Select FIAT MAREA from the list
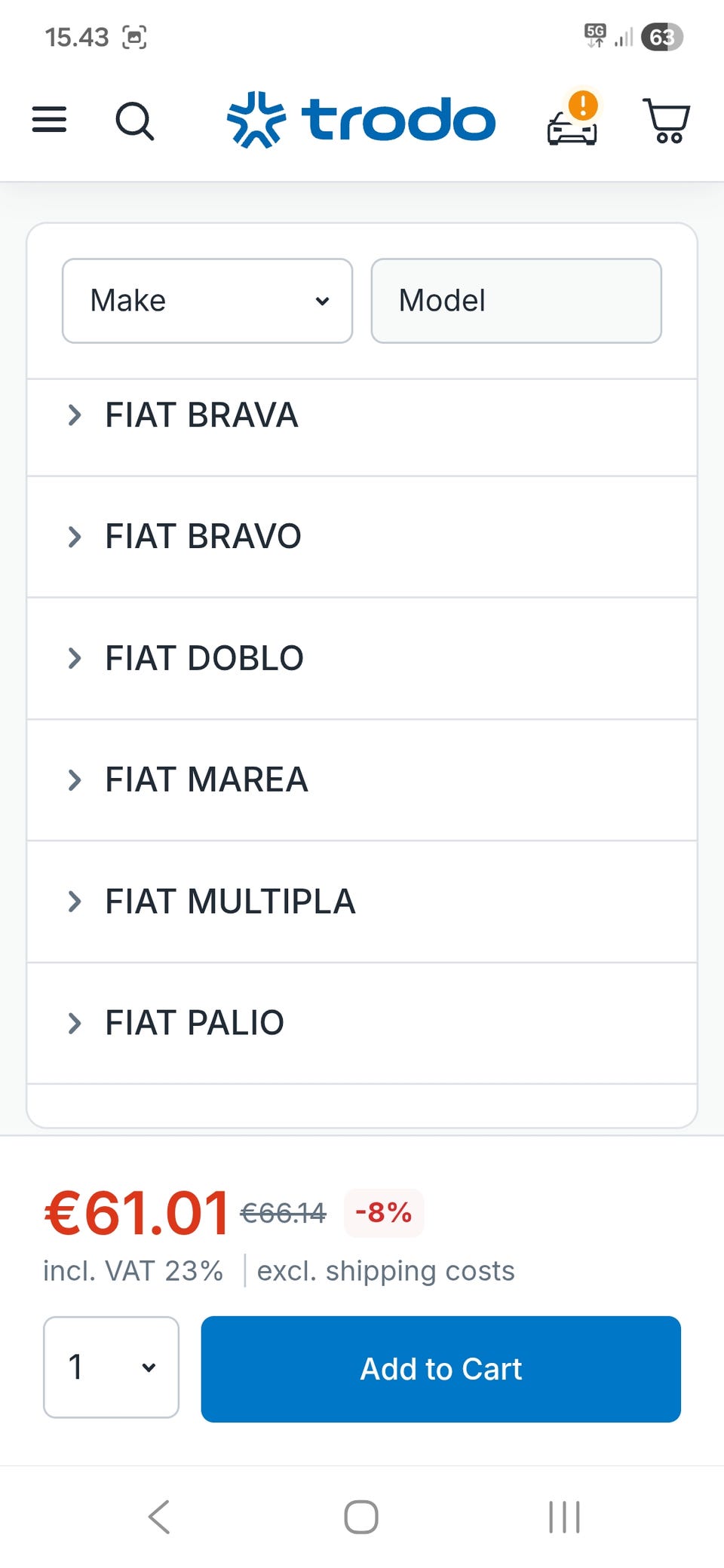Image resolution: width=724 pixels, height=1568 pixels. pos(206,779)
